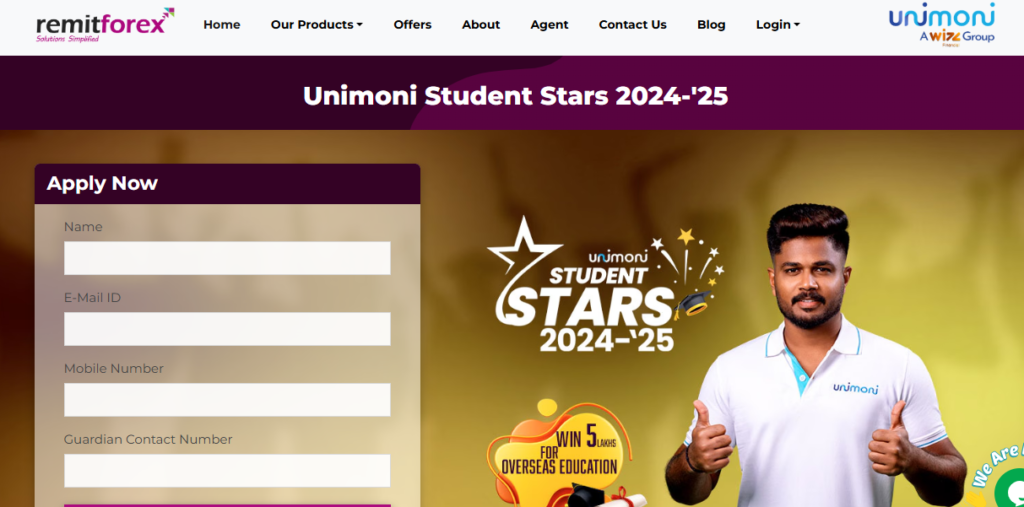Image resolution: width=1024 pixels, height=507 pixels.
Task: Click into the E-Mail ID field
Action: [227, 329]
